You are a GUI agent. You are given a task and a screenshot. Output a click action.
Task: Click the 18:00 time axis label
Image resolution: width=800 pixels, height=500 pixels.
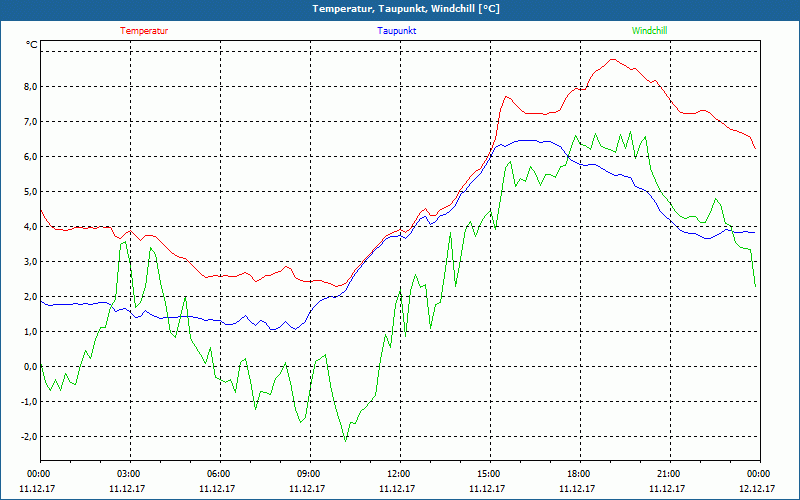(x=580, y=474)
